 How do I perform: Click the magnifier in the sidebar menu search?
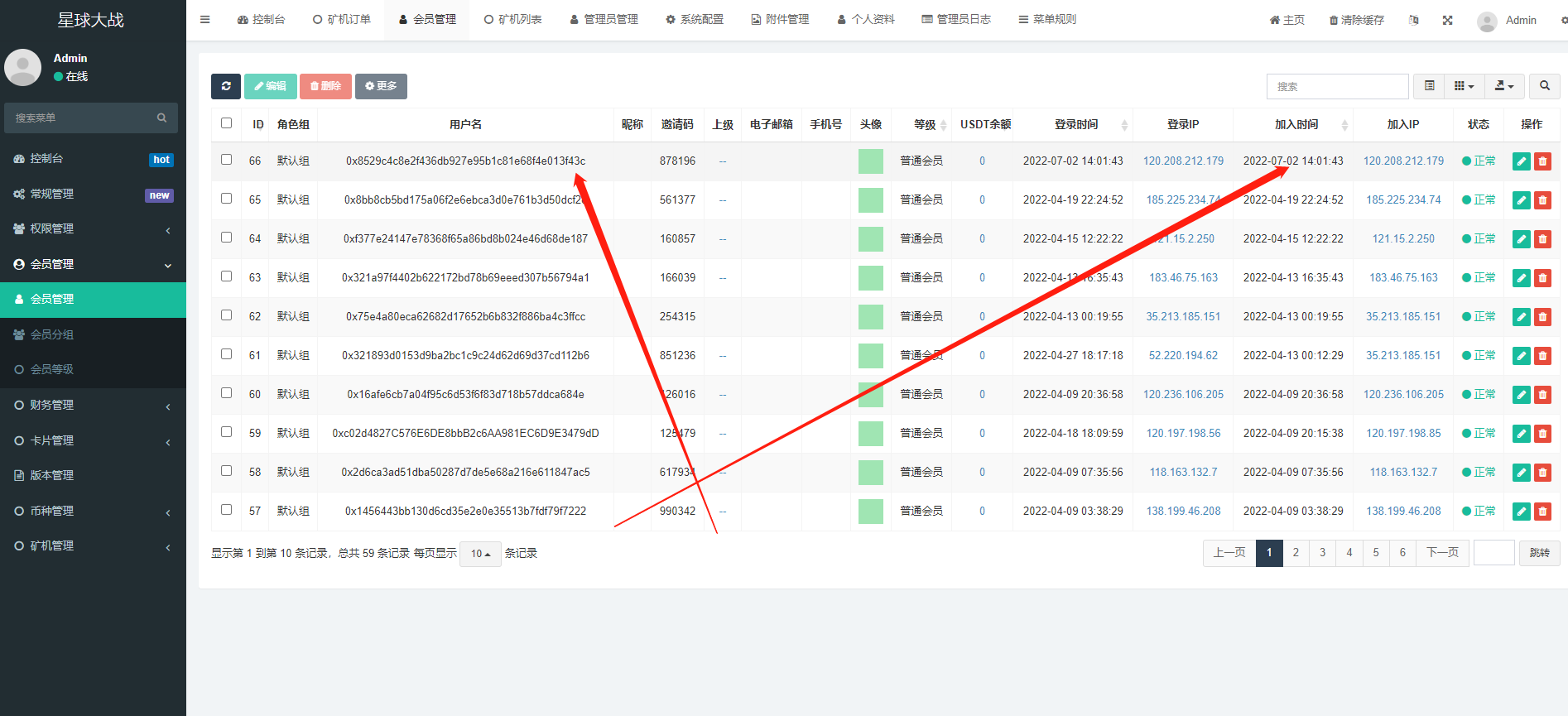[162, 118]
